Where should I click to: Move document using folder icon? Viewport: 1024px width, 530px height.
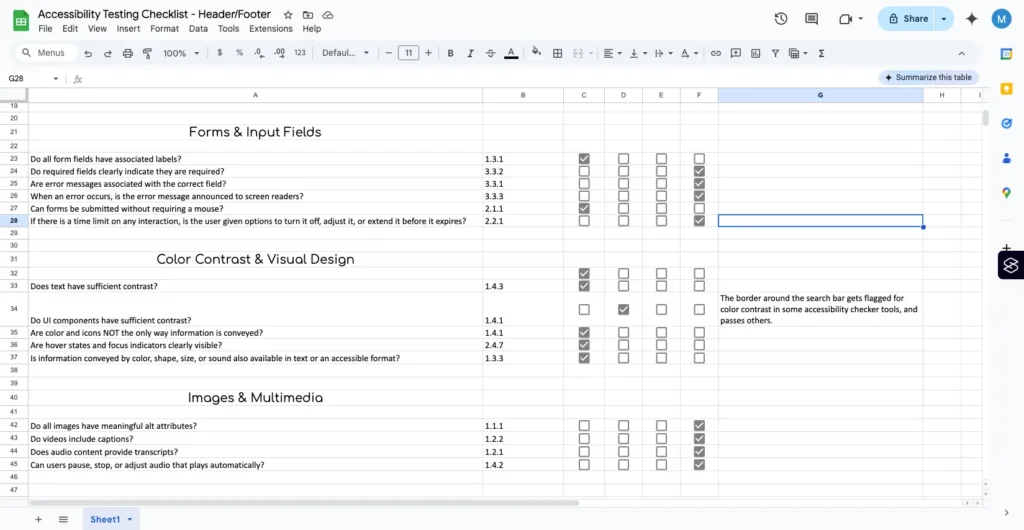click(x=308, y=14)
